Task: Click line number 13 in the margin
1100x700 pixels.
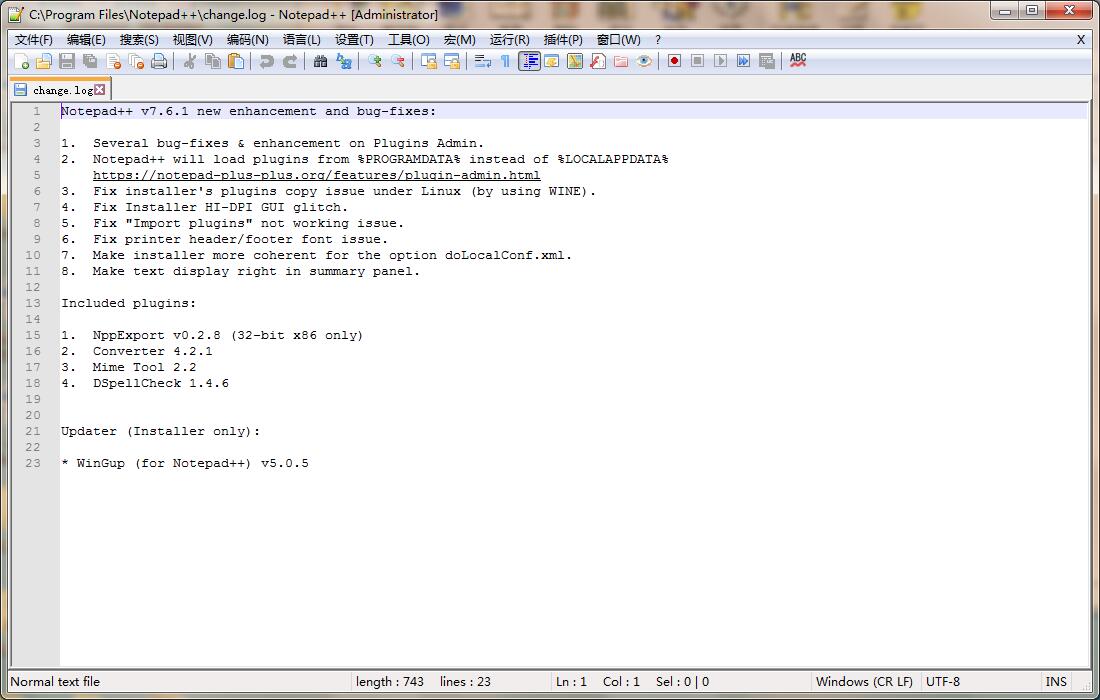Action: point(33,303)
